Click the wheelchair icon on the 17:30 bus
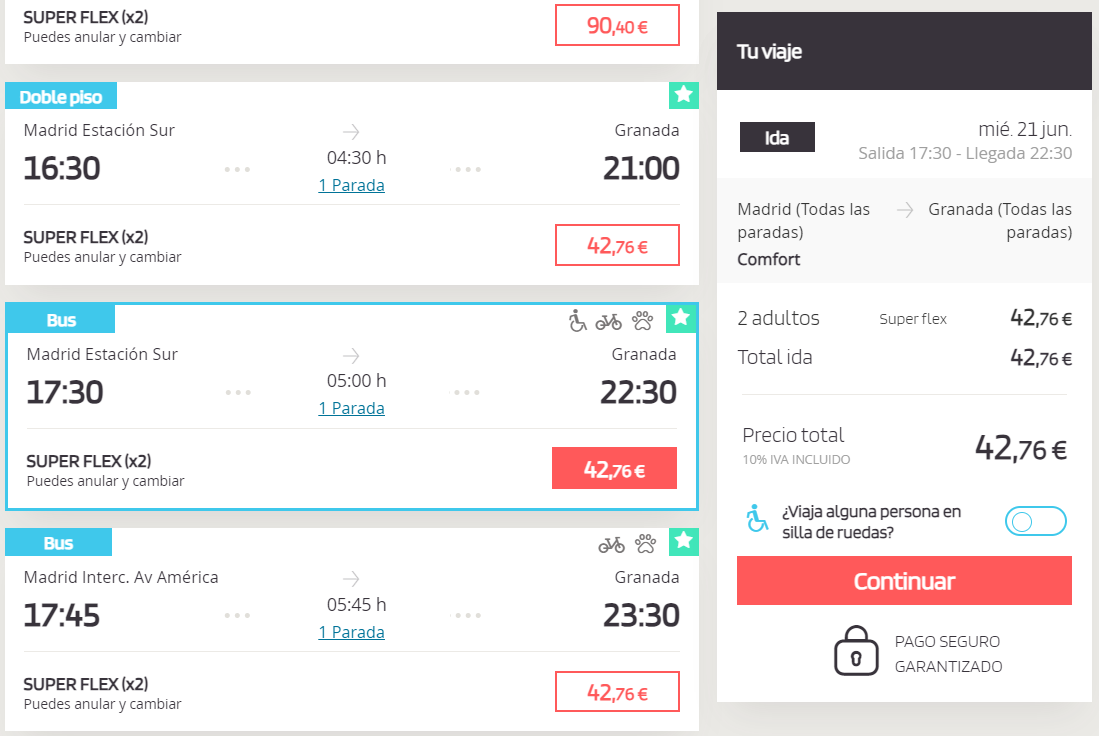 coord(577,321)
